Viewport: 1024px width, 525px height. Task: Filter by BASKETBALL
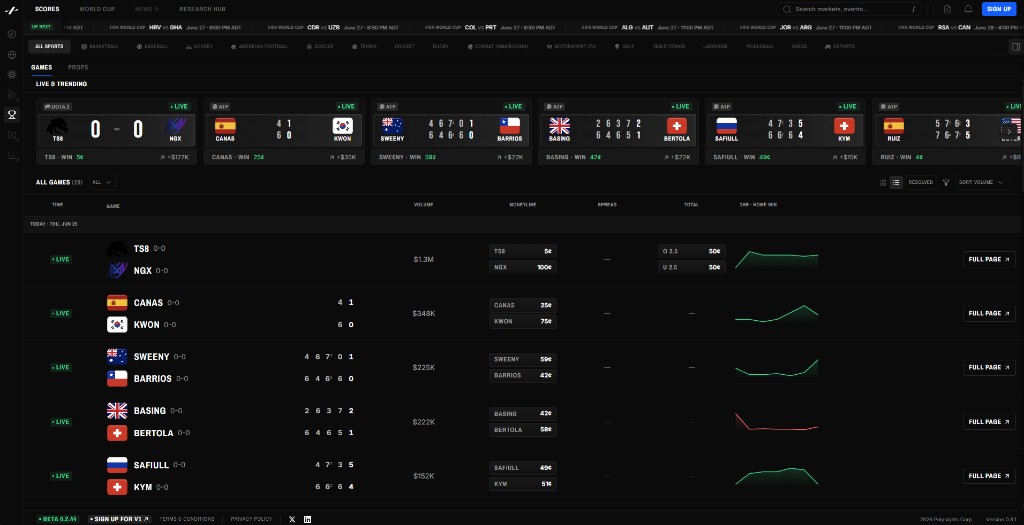tap(100, 46)
